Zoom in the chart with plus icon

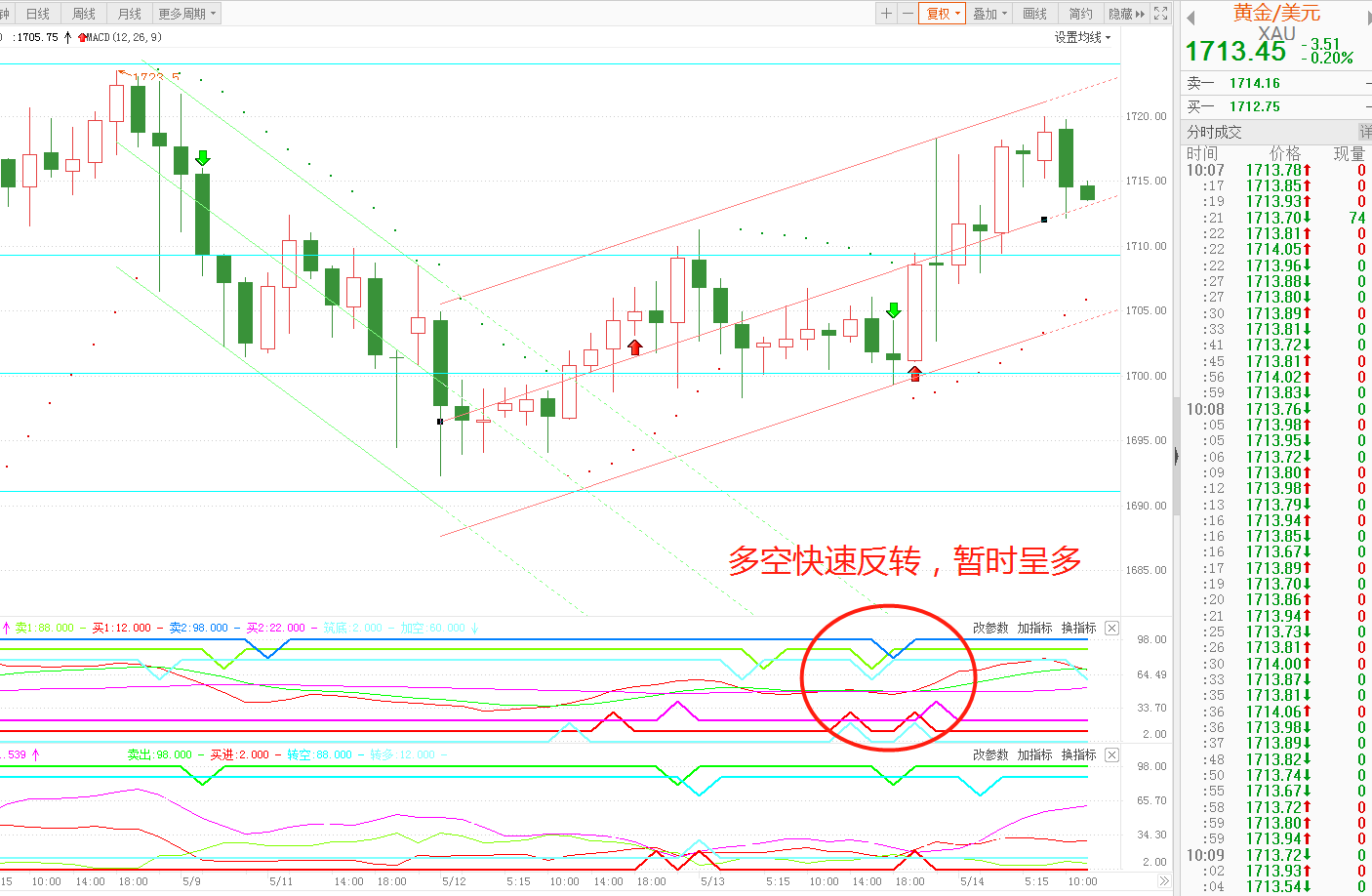point(886,14)
